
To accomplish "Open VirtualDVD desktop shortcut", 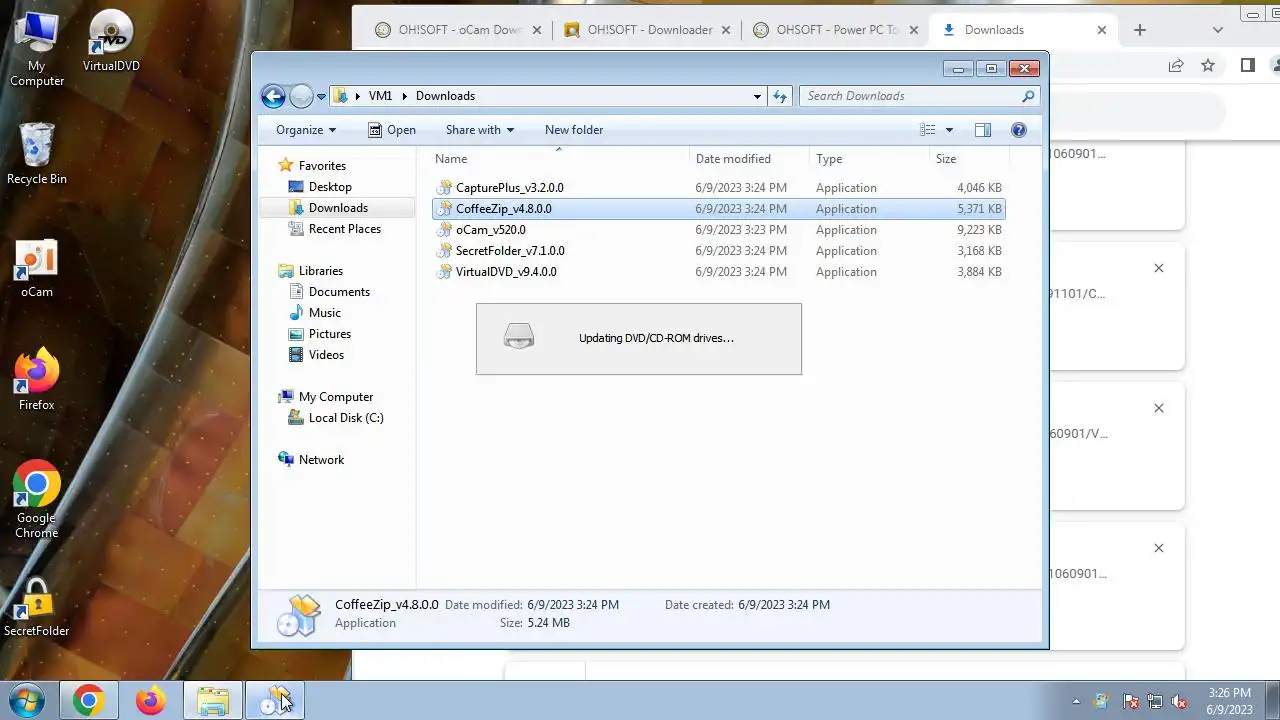I will 111,42.
